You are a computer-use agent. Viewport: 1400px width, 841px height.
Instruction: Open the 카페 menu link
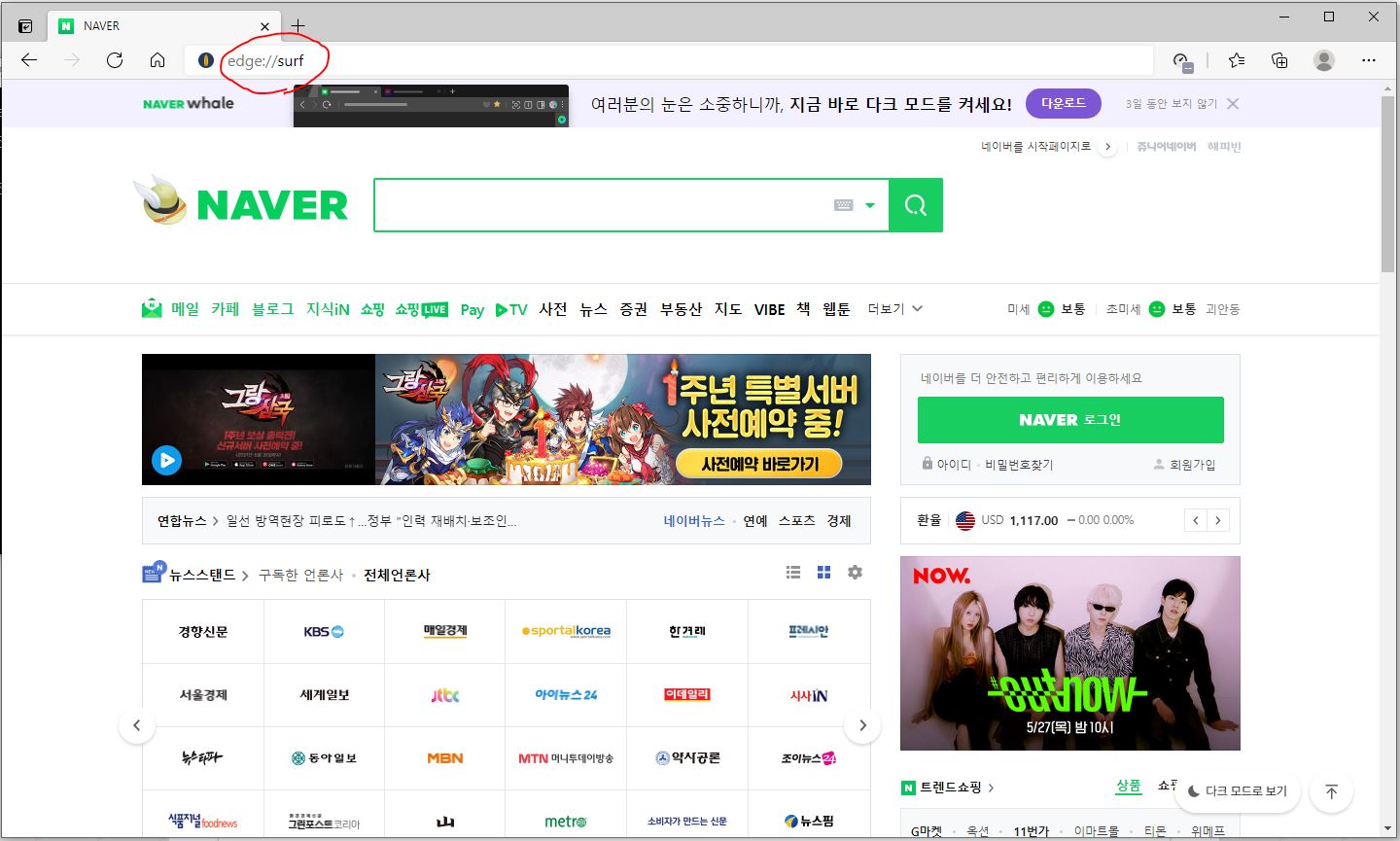tap(226, 309)
